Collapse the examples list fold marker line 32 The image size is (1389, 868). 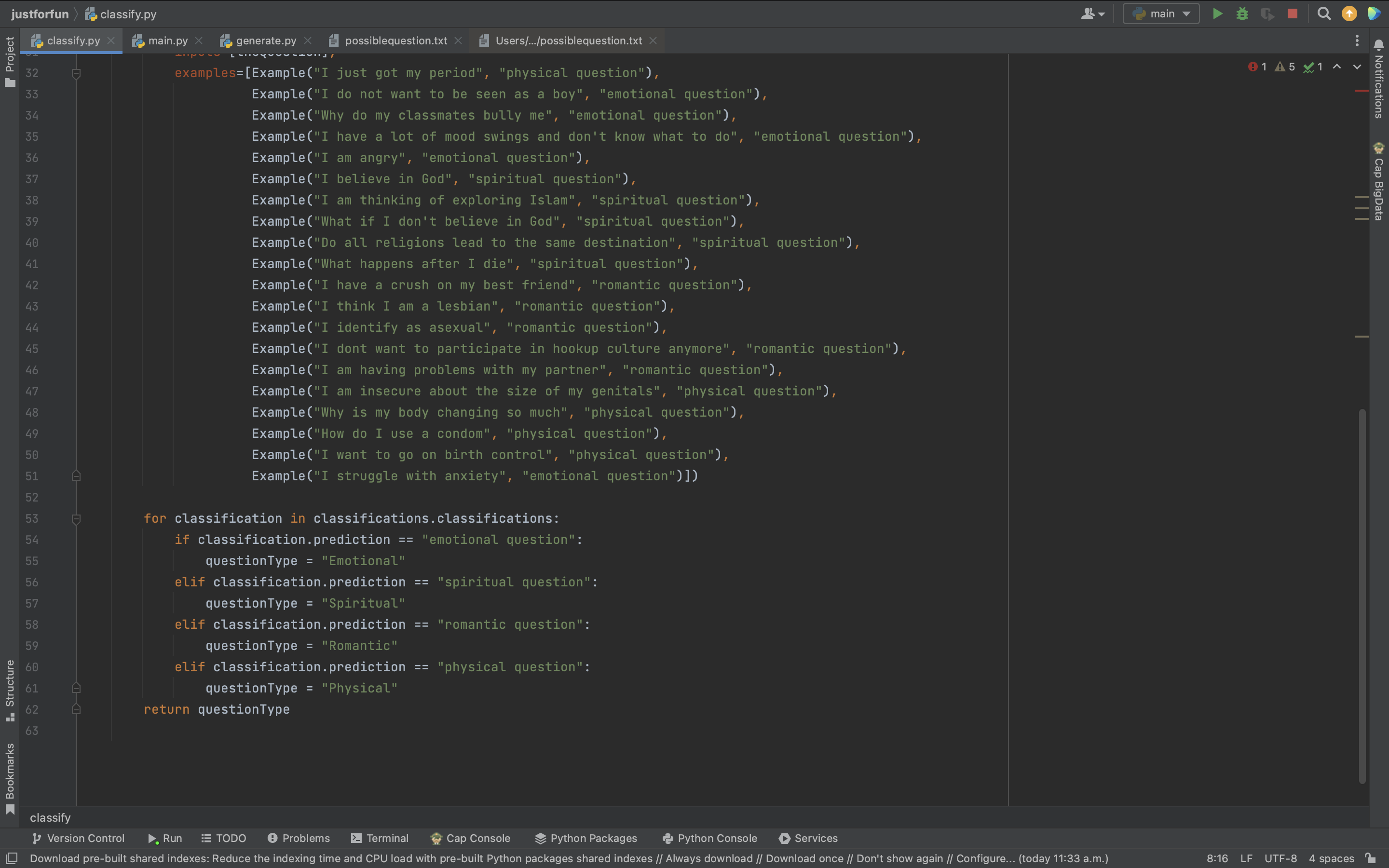[x=76, y=73]
